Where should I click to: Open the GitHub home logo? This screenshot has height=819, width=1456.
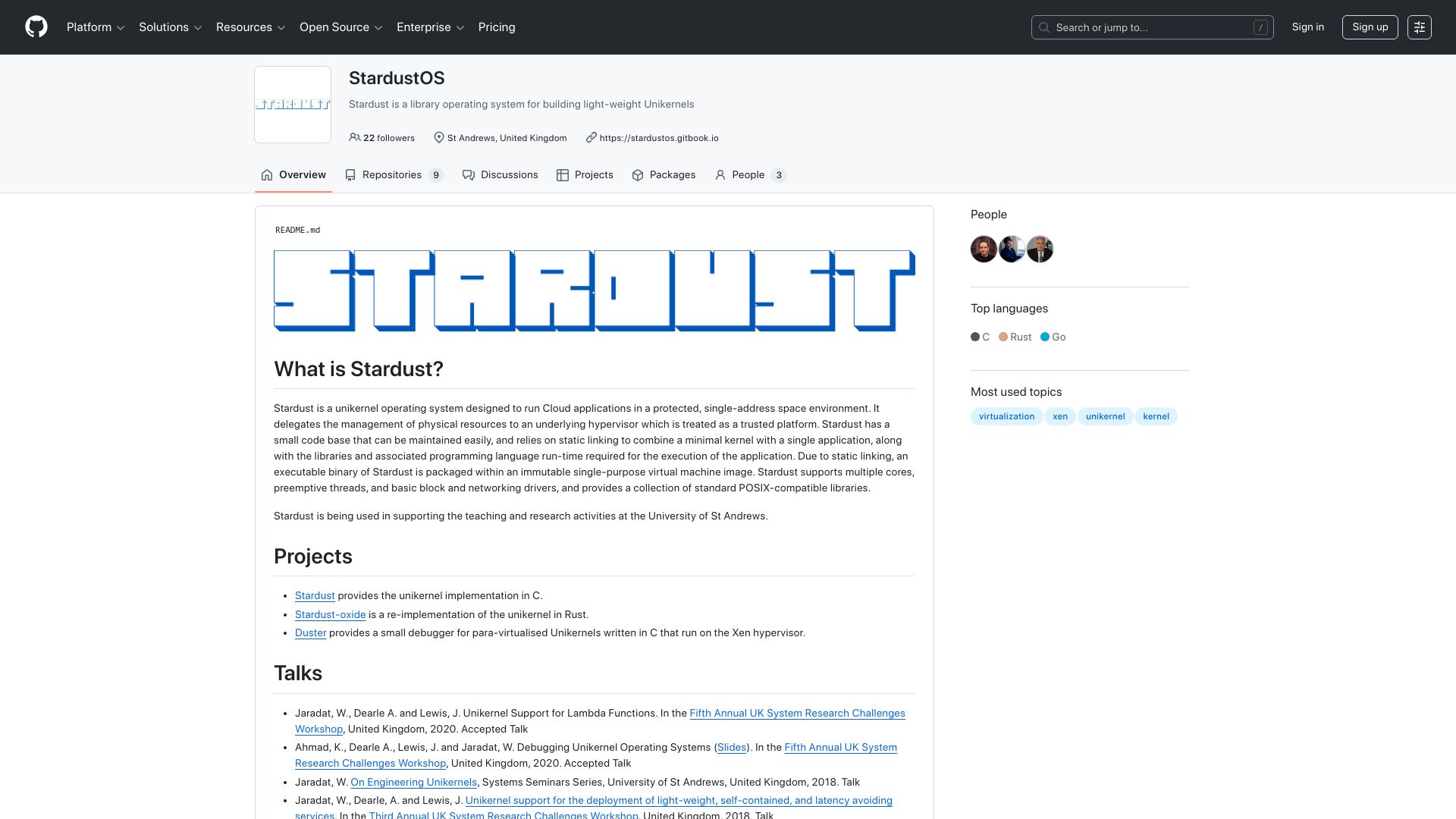pos(36,27)
